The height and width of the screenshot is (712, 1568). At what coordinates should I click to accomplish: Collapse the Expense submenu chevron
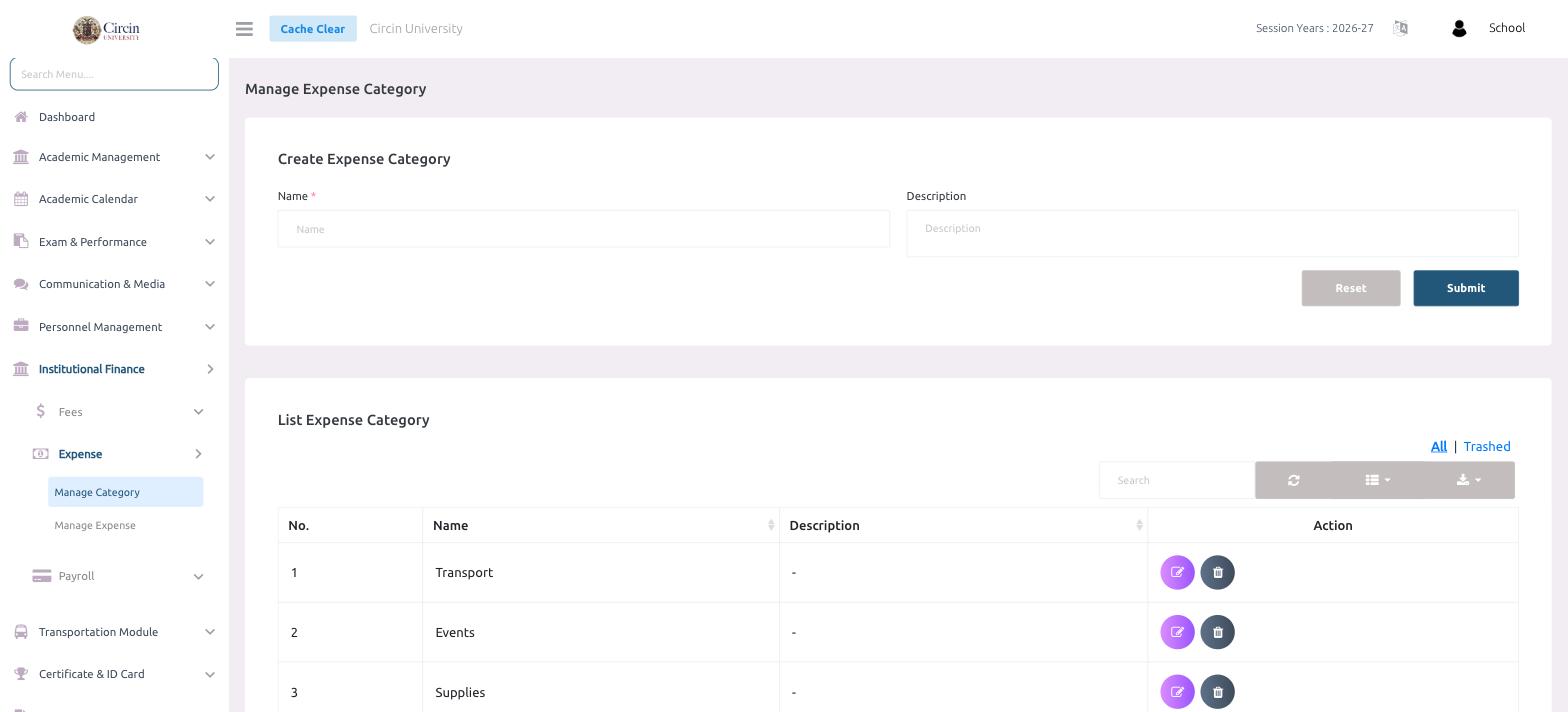198,454
